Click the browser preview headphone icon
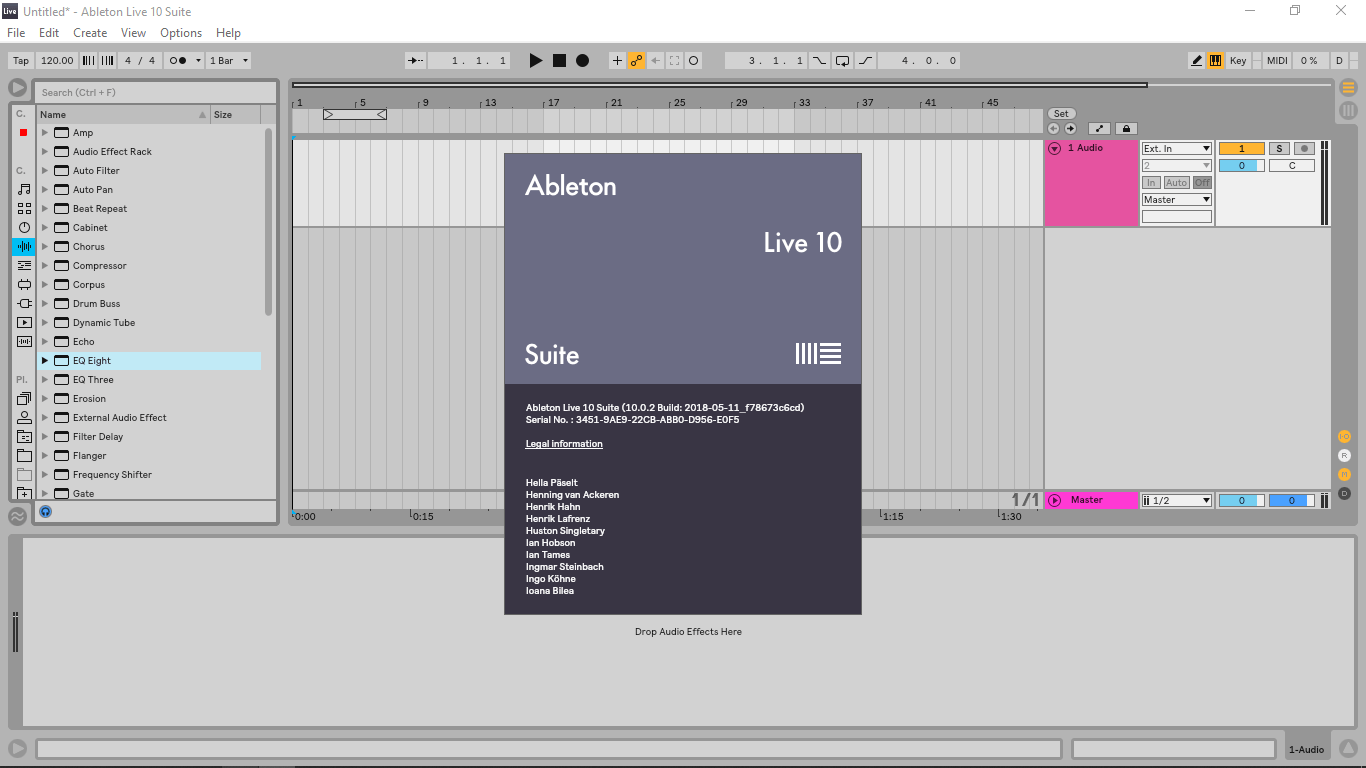The height and width of the screenshot is (768, 1366). pos(45,511)
